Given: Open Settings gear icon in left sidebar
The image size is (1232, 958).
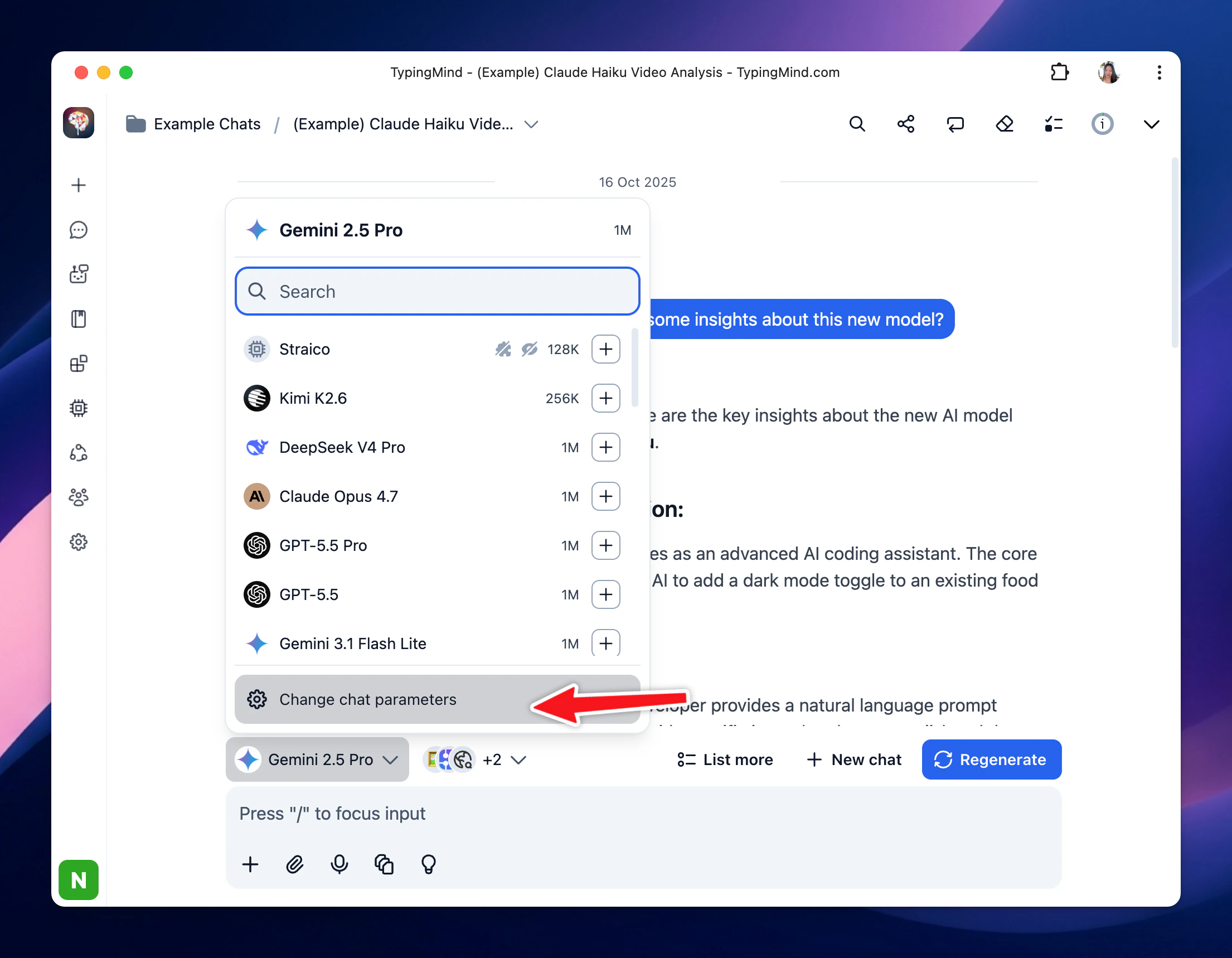Looking at the screenshot, I should click(79, 542).
